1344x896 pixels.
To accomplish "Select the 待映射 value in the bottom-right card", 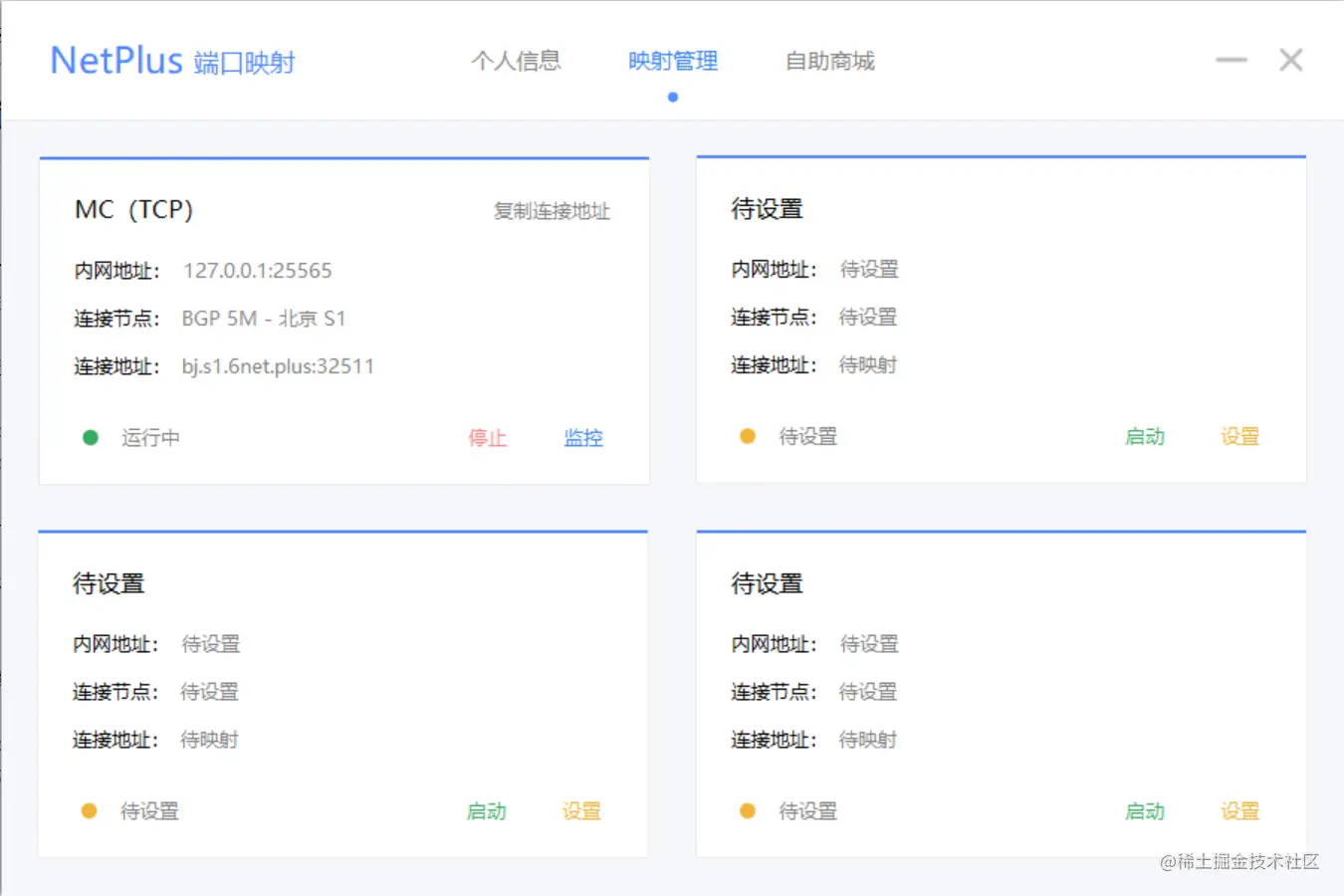I will click(868, 741).
